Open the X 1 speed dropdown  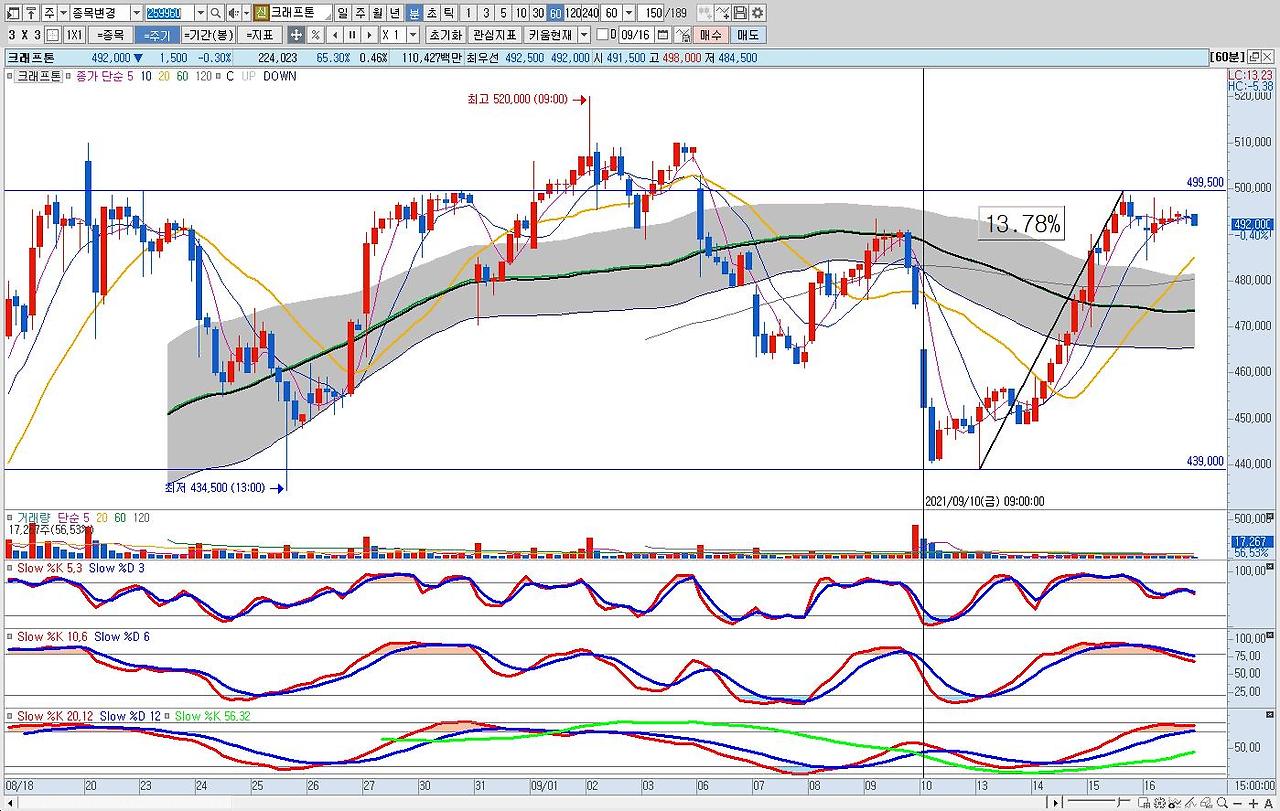(413, 35)
